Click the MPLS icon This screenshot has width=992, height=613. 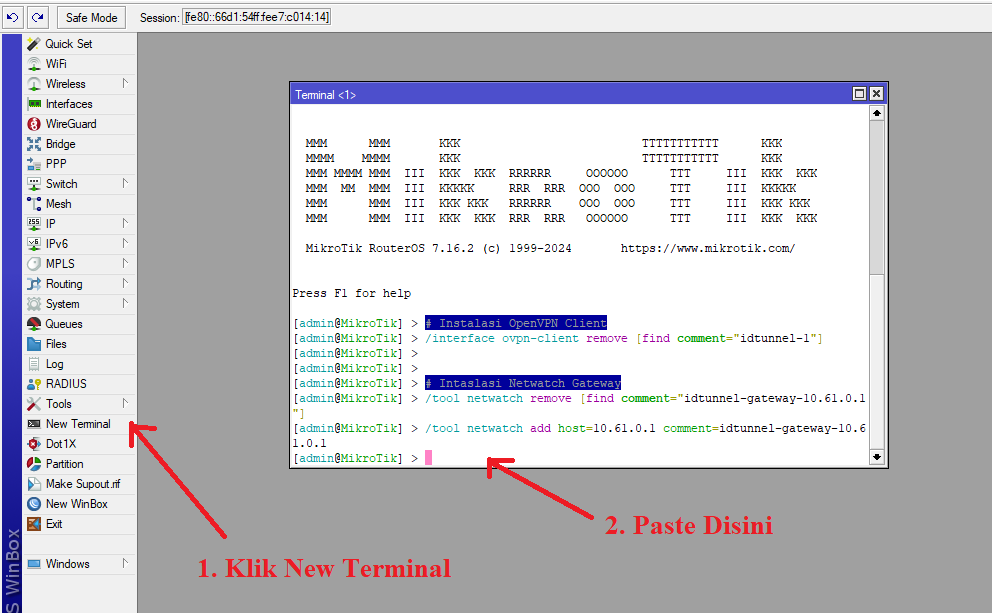pos(34,264)
